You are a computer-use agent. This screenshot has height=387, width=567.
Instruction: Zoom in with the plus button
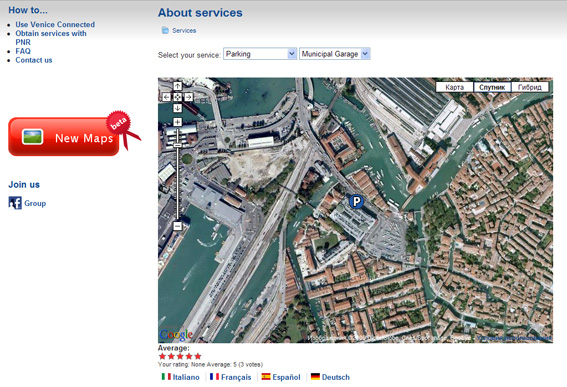(x=177, y=122)
